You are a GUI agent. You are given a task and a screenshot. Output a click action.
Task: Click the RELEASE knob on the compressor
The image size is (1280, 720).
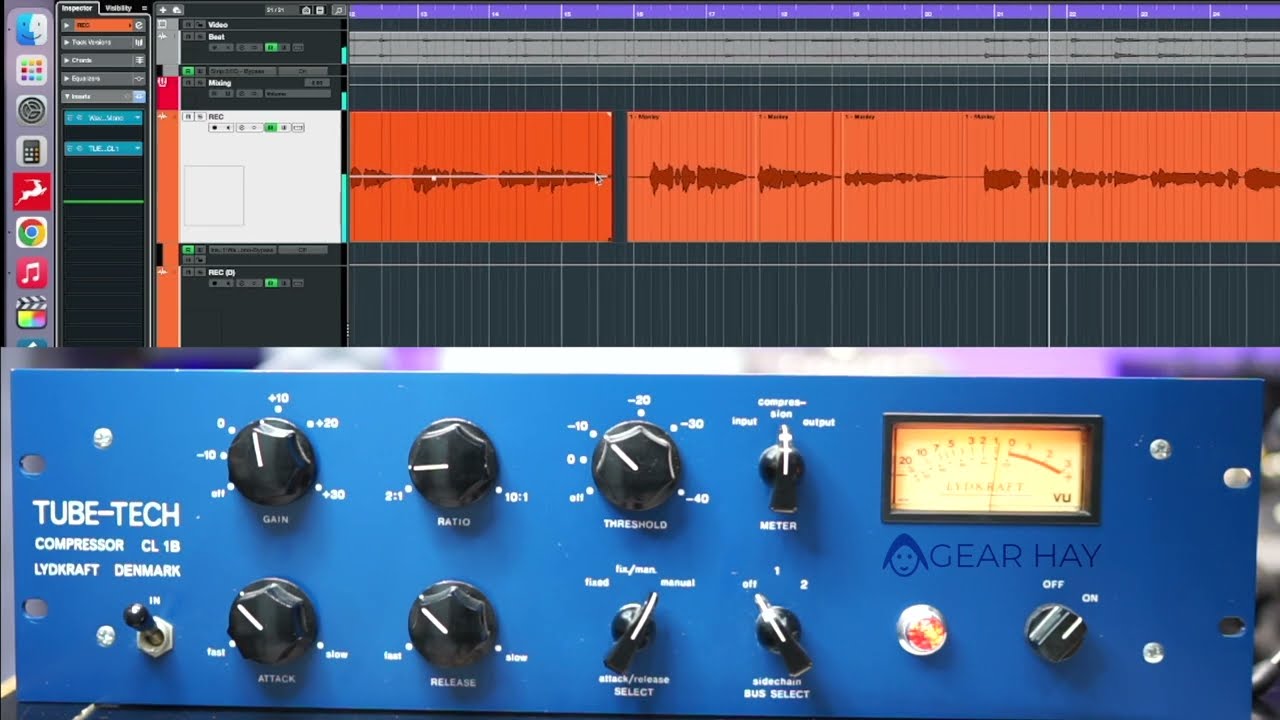tap(452, 623)
